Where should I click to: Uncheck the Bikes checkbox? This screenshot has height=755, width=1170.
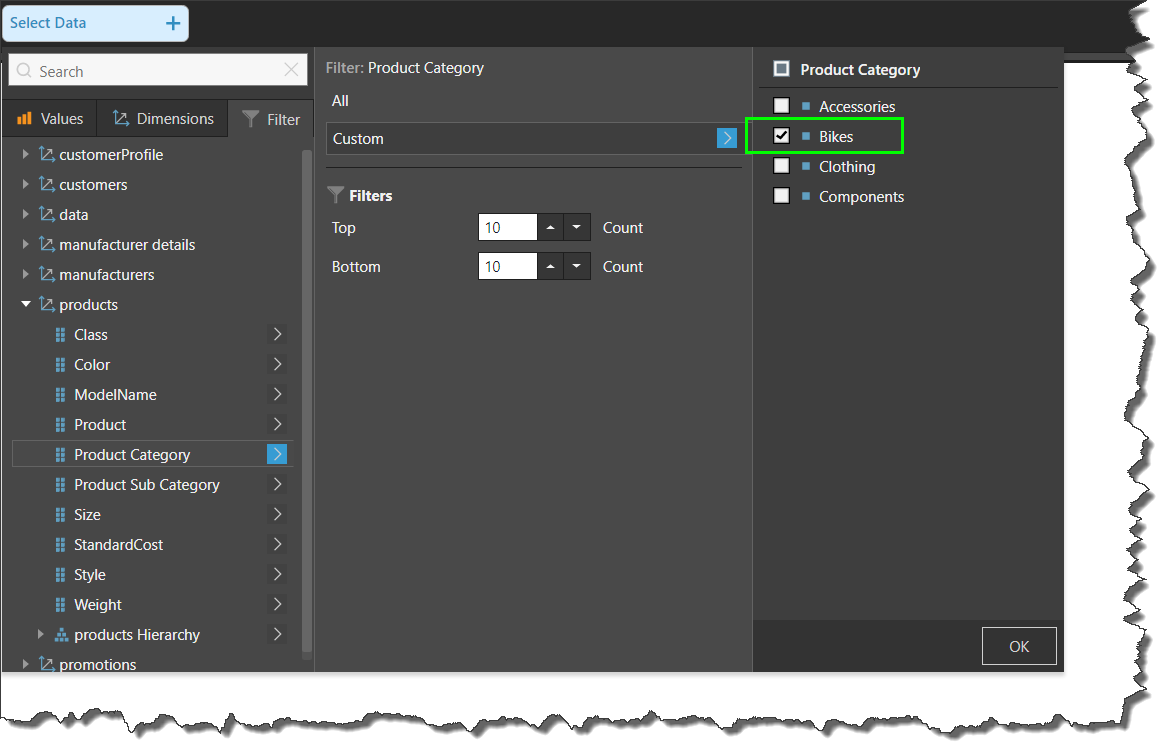pos(781,136)
